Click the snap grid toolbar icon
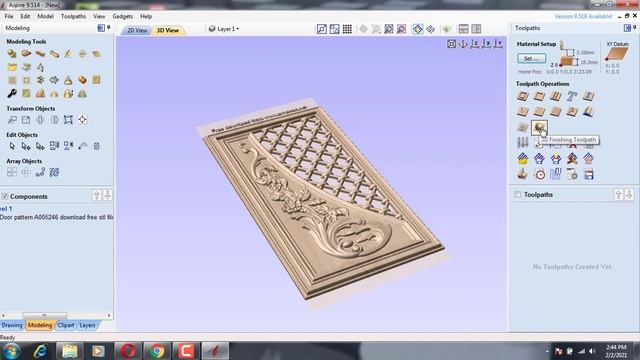The image size is (640, 360). 347,29
